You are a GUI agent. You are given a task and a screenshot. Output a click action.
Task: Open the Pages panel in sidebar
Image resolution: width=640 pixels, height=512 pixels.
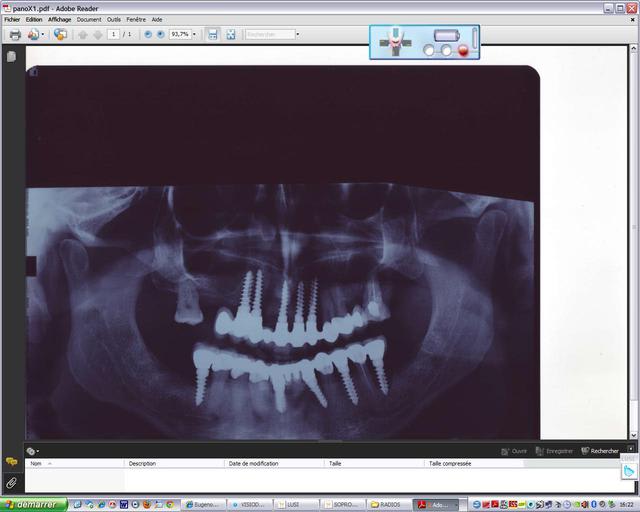coord(11,57)
